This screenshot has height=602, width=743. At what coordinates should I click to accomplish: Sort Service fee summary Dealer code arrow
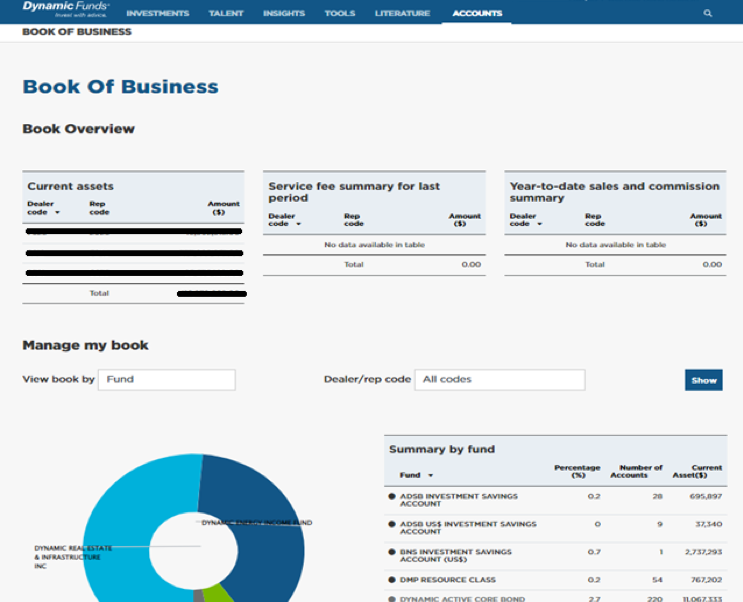[x=298, y=223]
